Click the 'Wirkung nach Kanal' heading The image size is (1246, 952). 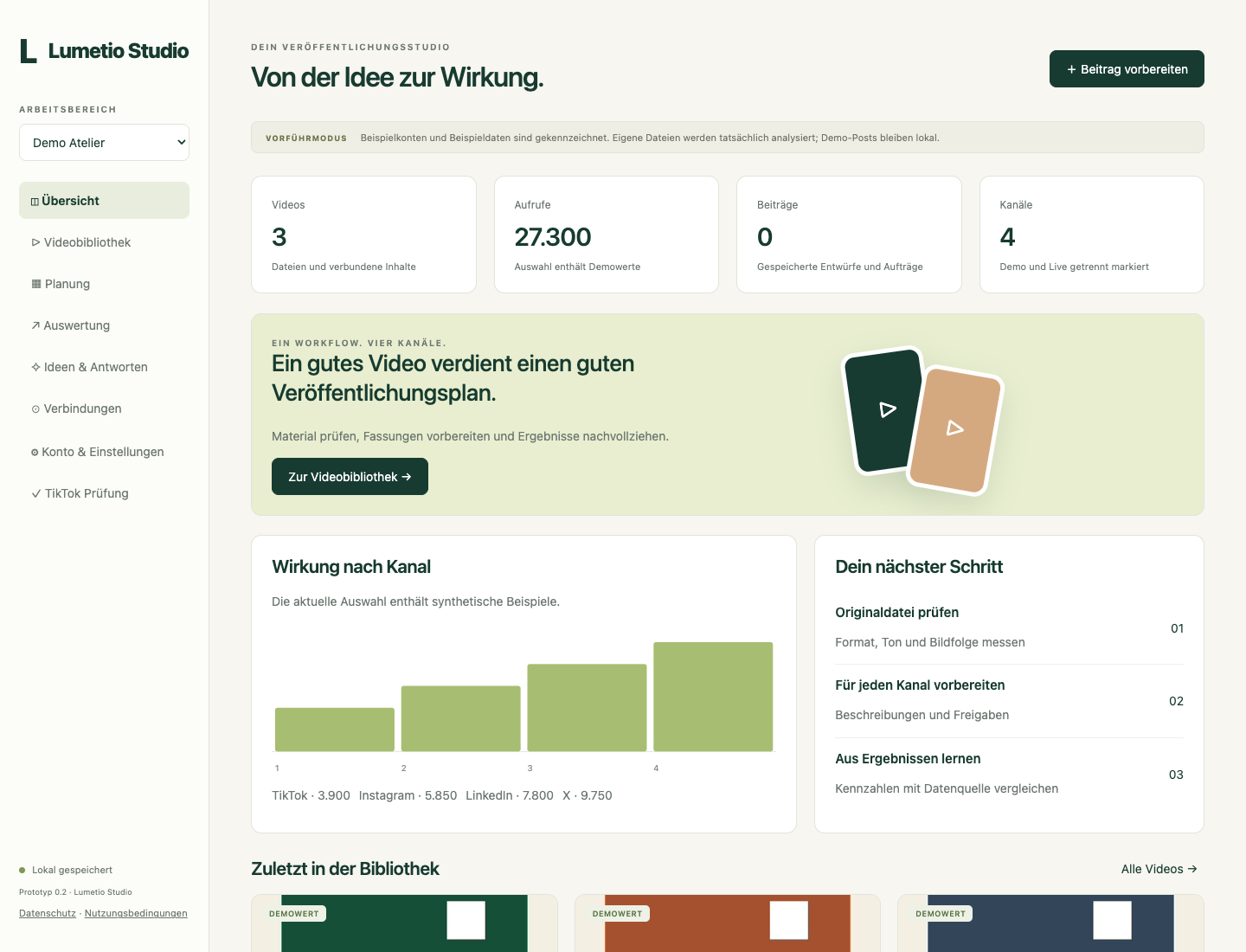pos(351,567)
